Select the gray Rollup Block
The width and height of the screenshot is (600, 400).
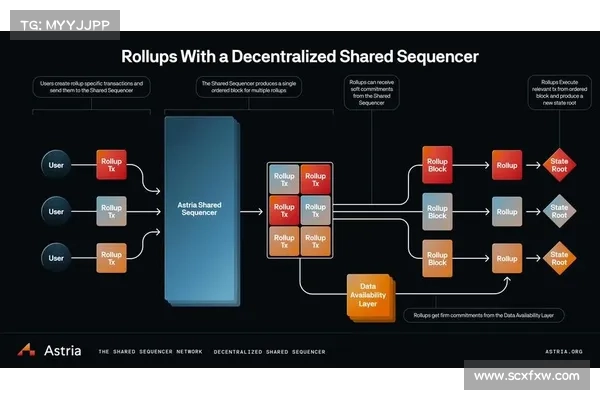coord(437,212)
